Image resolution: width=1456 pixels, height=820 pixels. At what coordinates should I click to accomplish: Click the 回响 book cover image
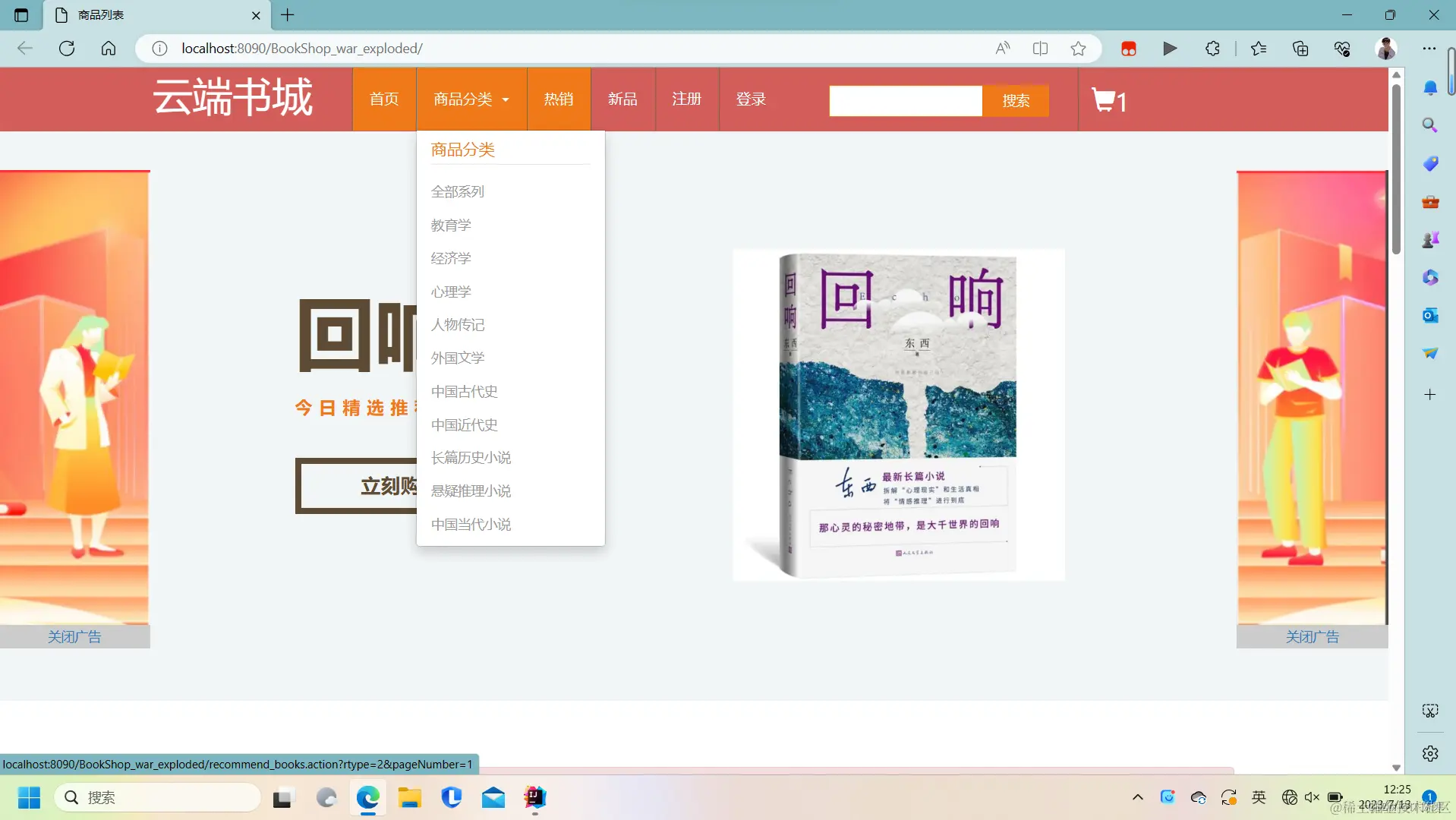coord(899,415)
